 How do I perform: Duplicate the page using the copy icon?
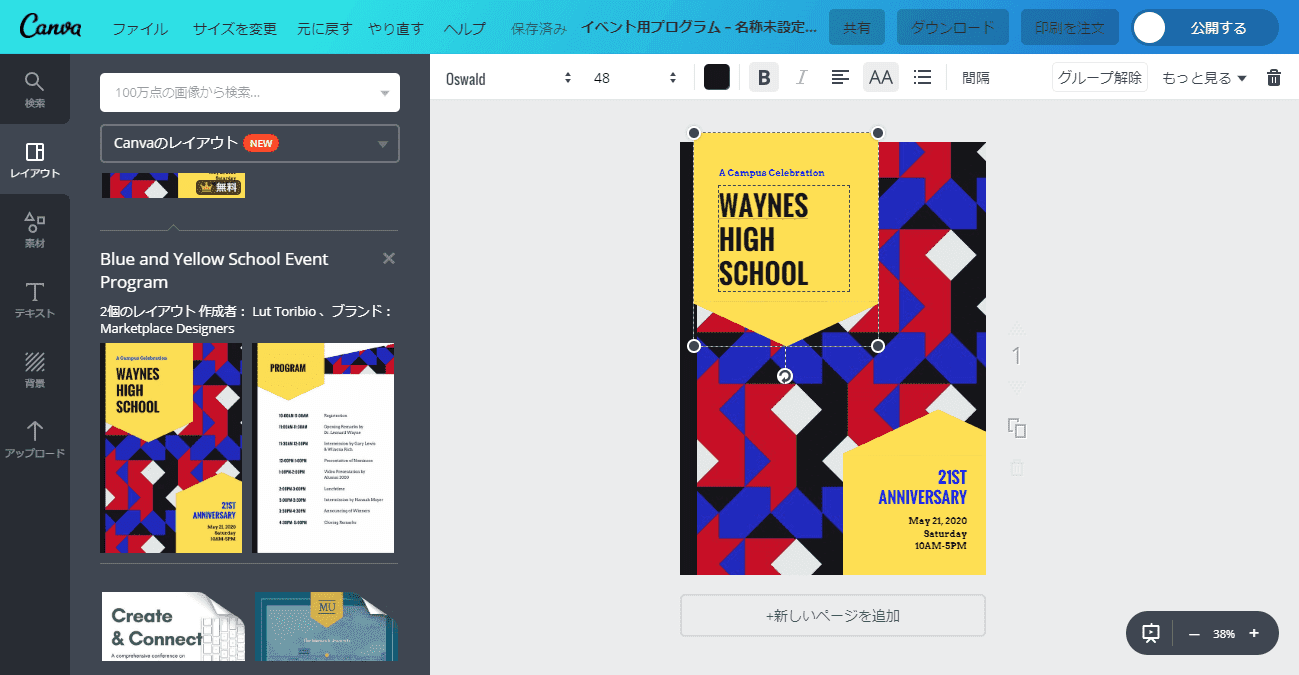coord(1016,428)
